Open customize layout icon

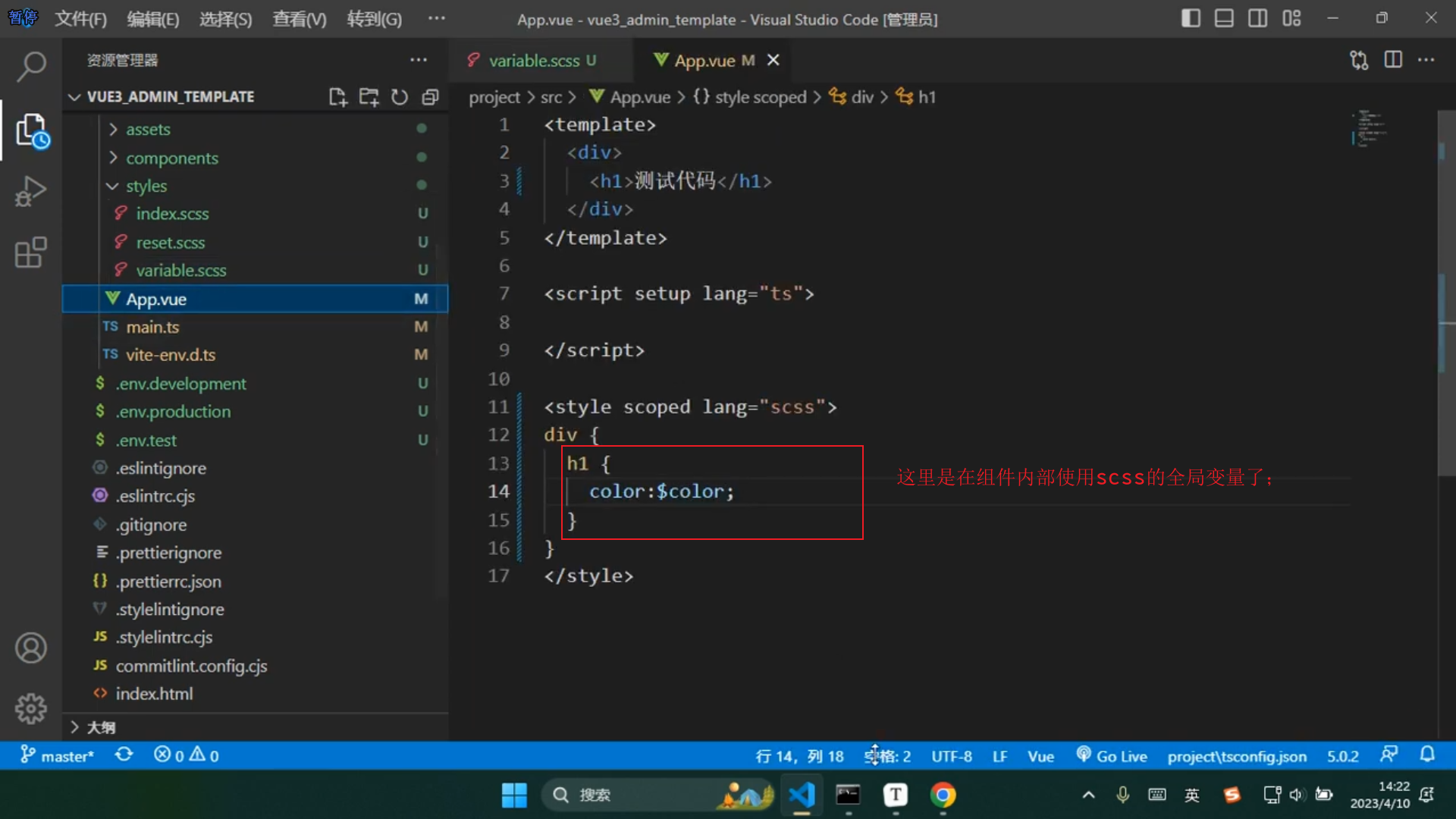point(1291,18)
